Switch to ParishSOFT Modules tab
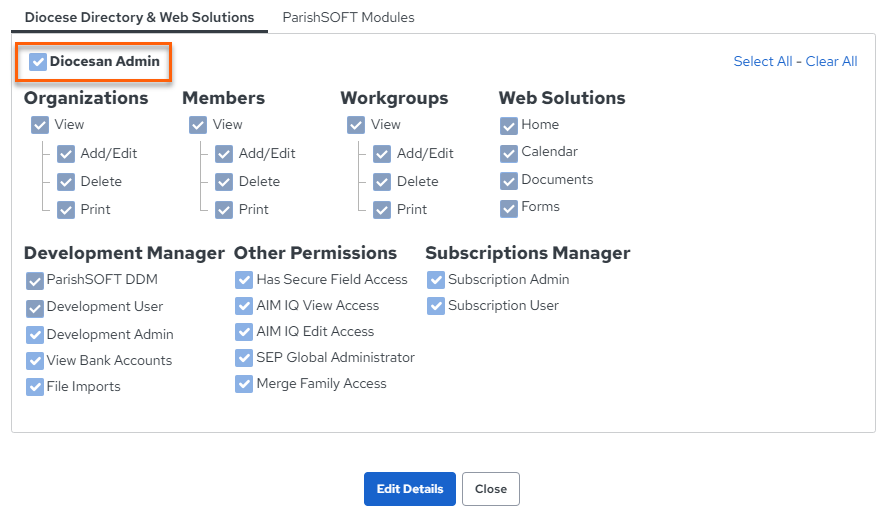The image size is (889, 514). [348, 18]
